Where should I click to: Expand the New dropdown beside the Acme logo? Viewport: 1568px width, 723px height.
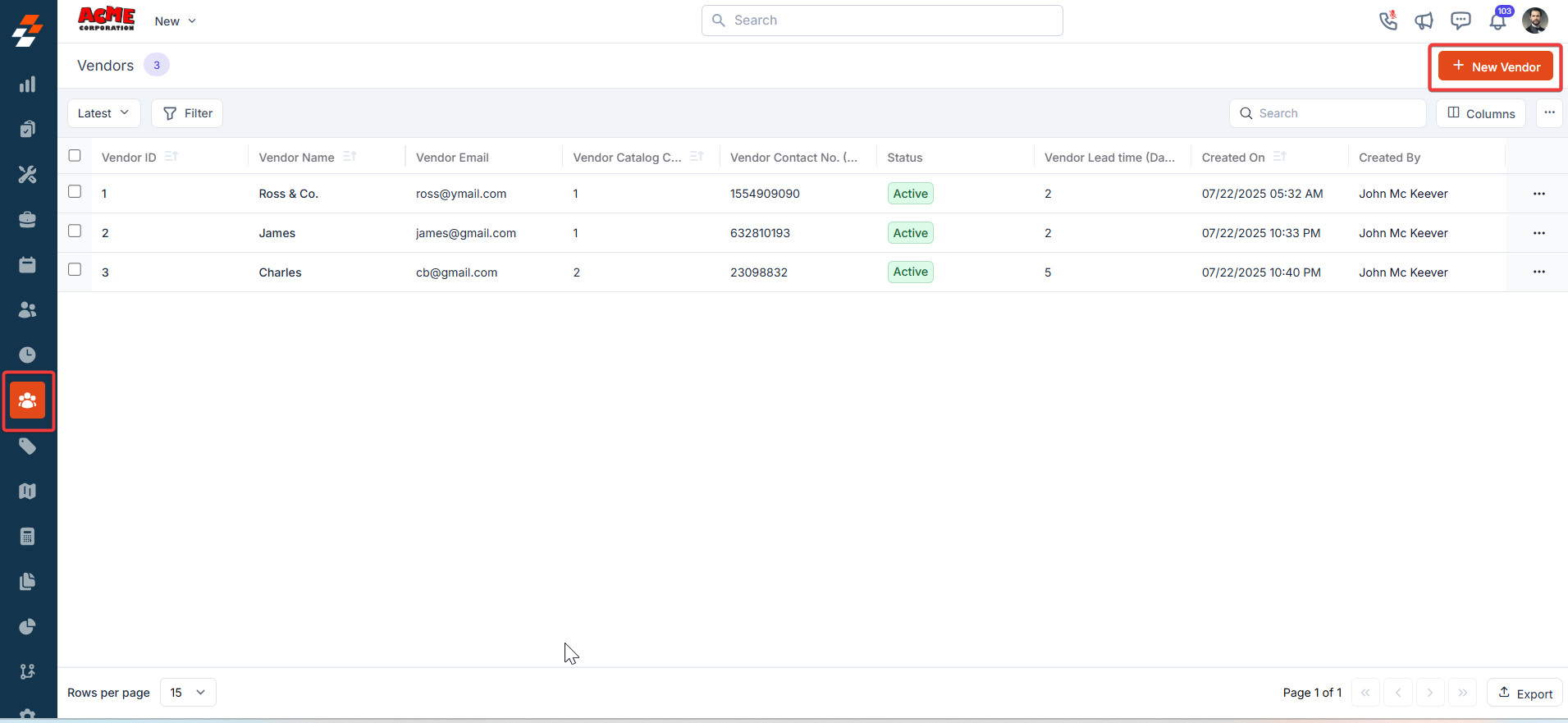tap(175, 21)
